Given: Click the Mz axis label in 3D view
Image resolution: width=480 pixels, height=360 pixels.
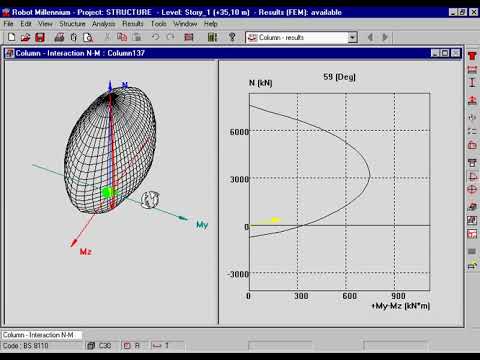Looking at the screenshot, I should [86, 252].
